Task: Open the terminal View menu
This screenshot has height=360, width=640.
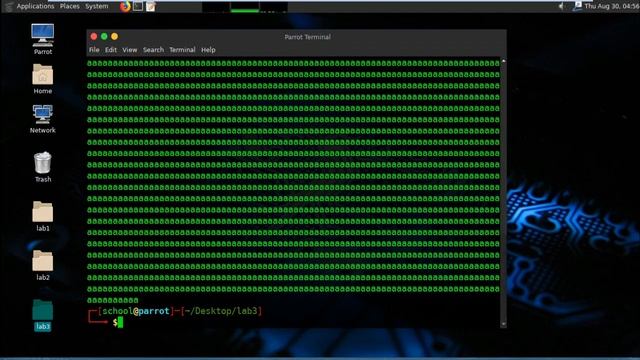Action: tap(130, 50)
